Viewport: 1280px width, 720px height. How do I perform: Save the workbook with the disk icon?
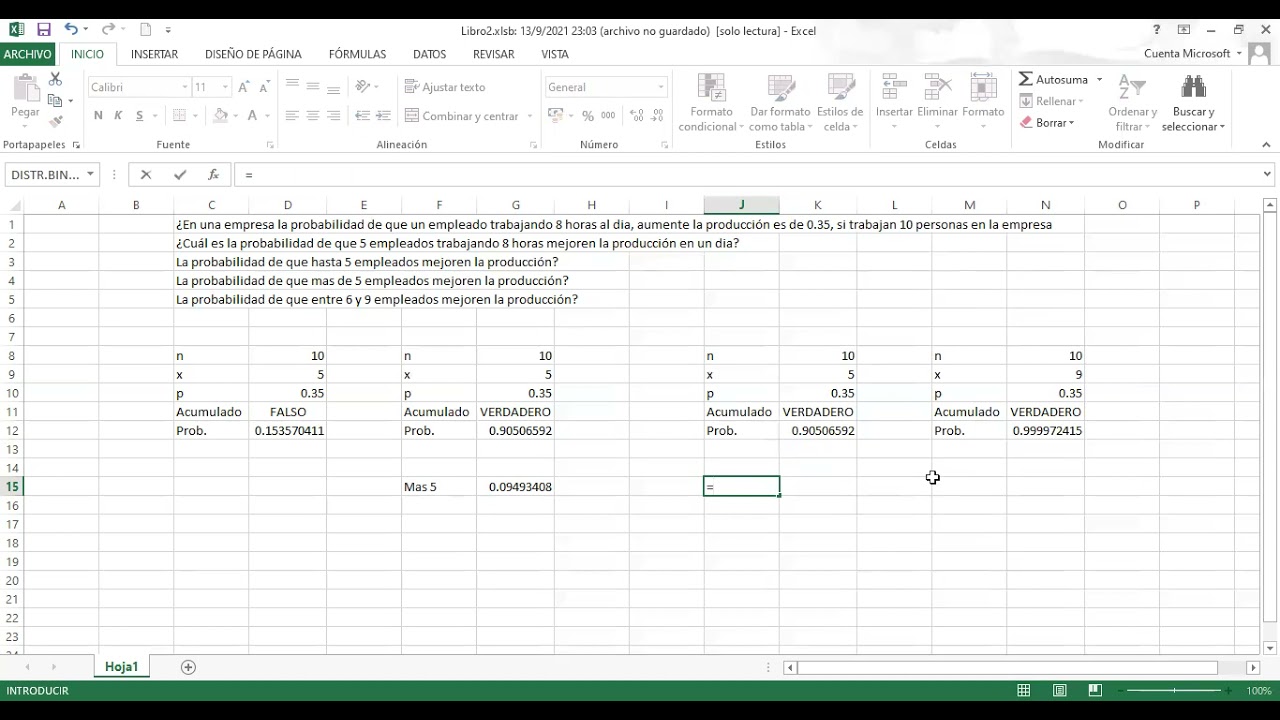click(x=43, y=30)
